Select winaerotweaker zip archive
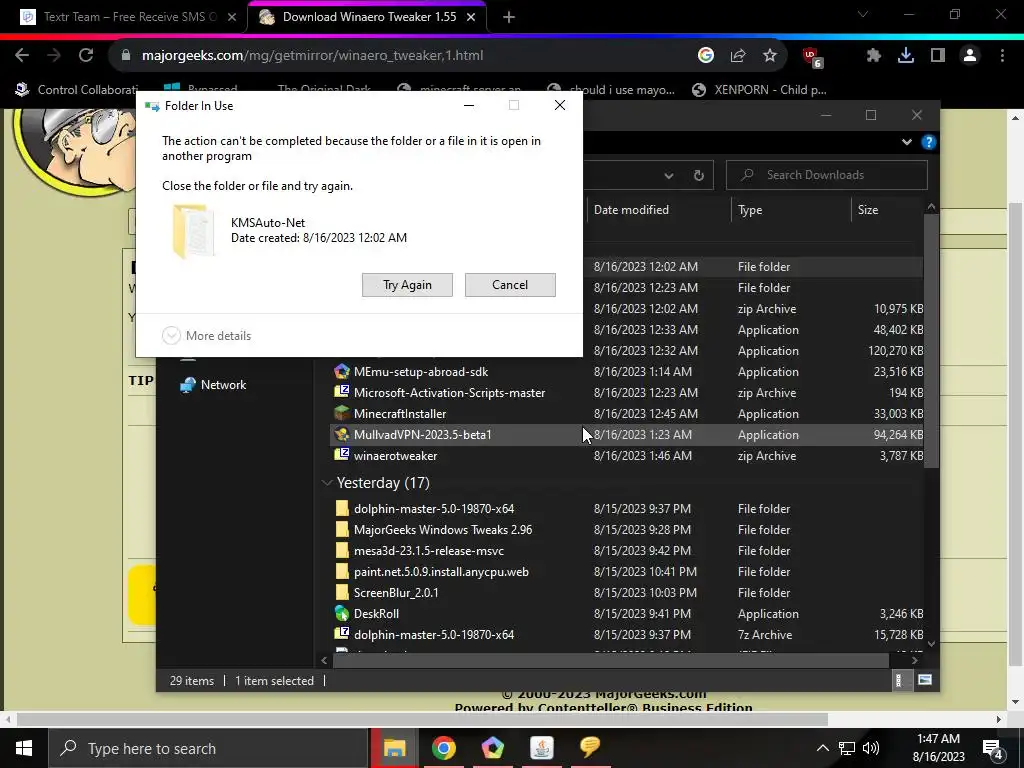 click(627, 456)
